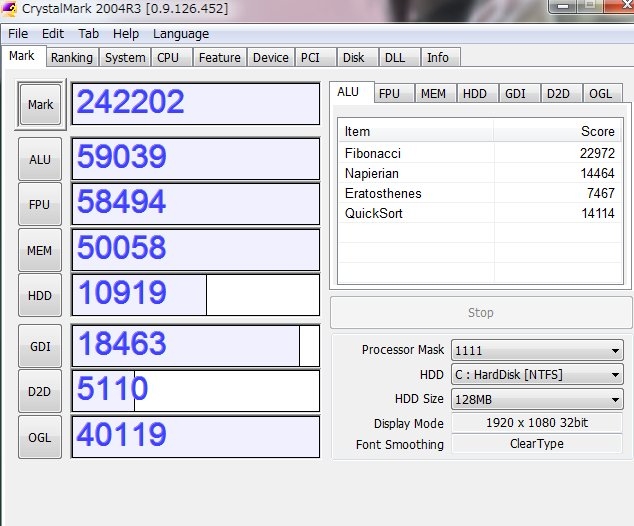Click the CrystalMark app icon in title bar

9,8
